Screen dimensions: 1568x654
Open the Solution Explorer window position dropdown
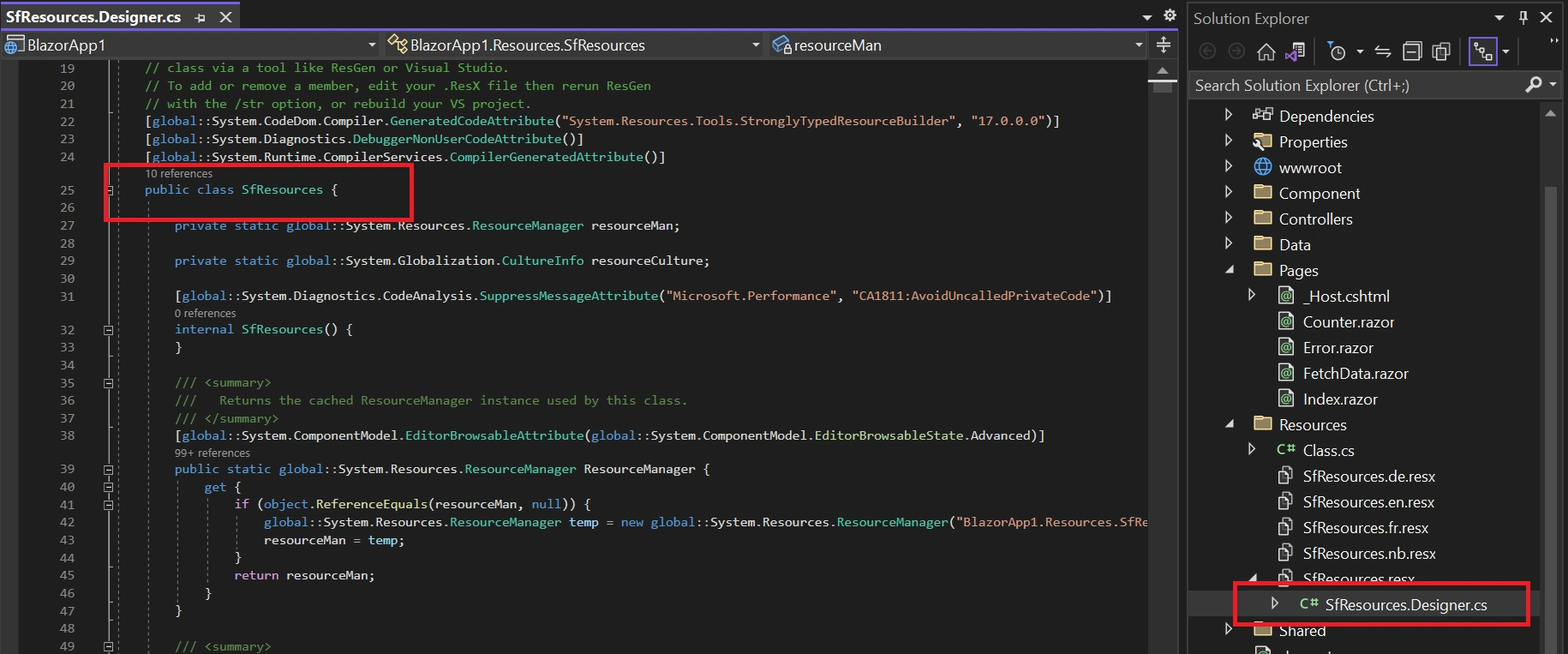[x=1499, y=17]
